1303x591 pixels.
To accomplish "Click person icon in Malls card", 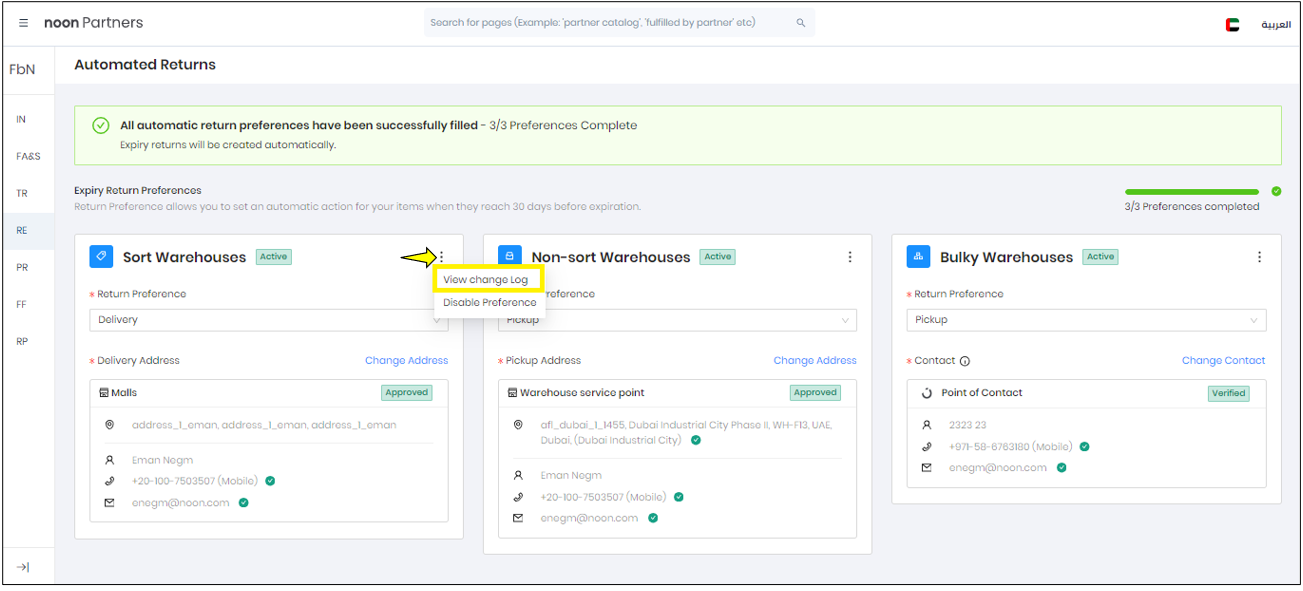I will 110,461.
